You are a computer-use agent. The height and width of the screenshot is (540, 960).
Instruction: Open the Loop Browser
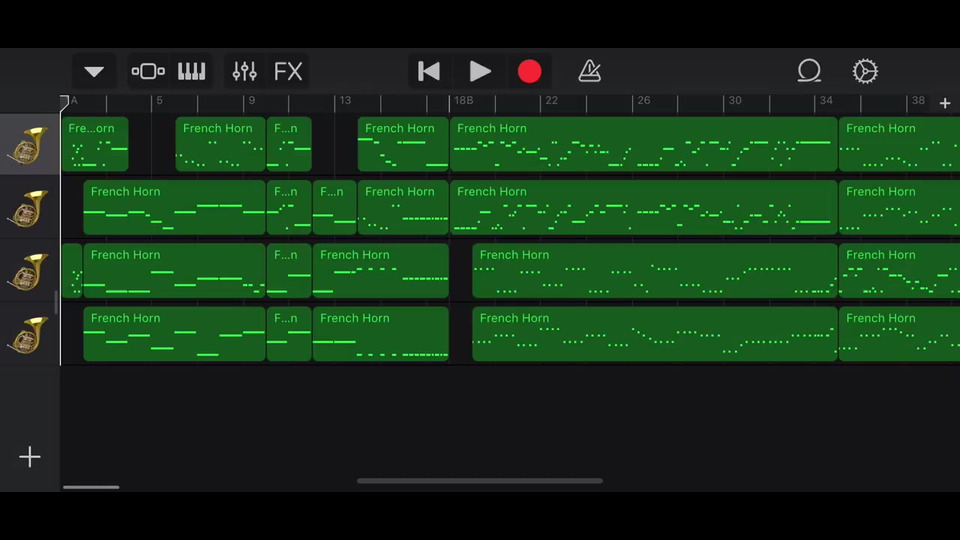(x=809, y=72)
